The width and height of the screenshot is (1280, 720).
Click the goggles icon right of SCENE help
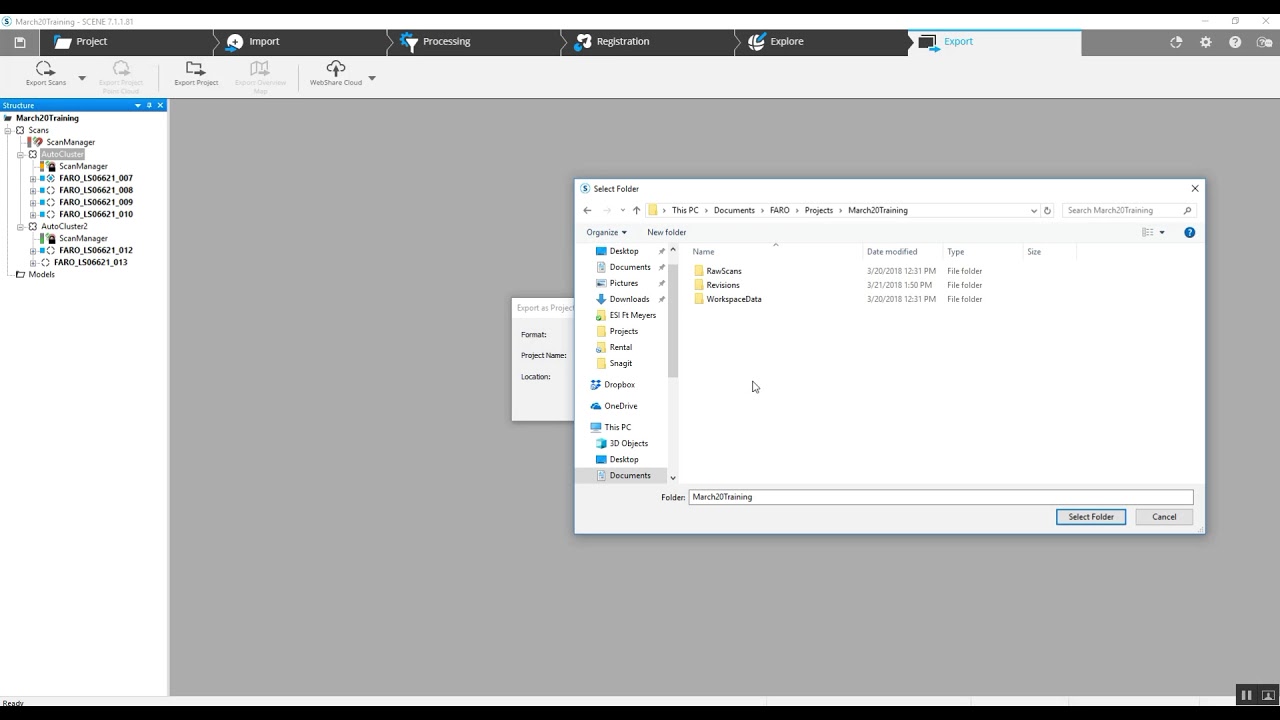[1264, 42]
